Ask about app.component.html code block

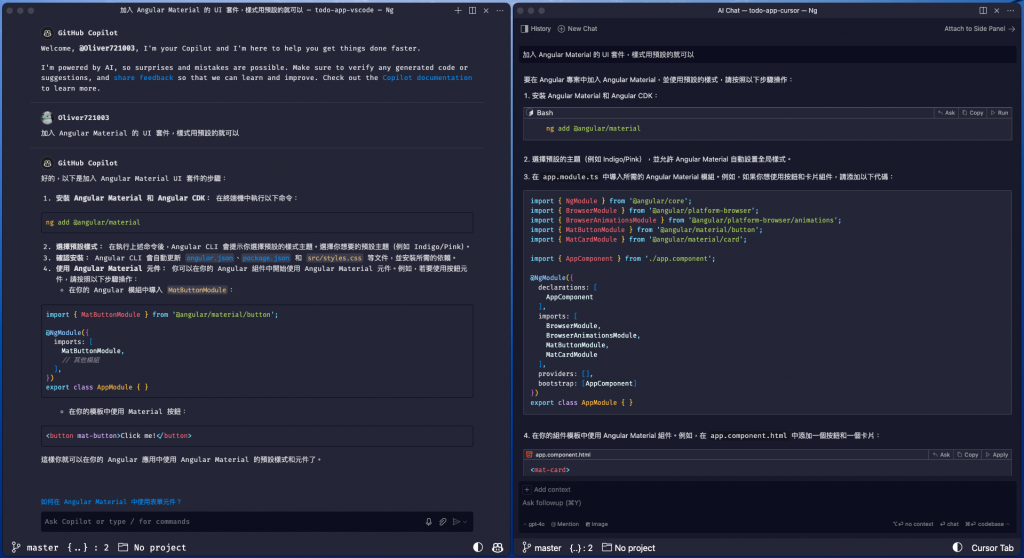click(x=941, y=455)
